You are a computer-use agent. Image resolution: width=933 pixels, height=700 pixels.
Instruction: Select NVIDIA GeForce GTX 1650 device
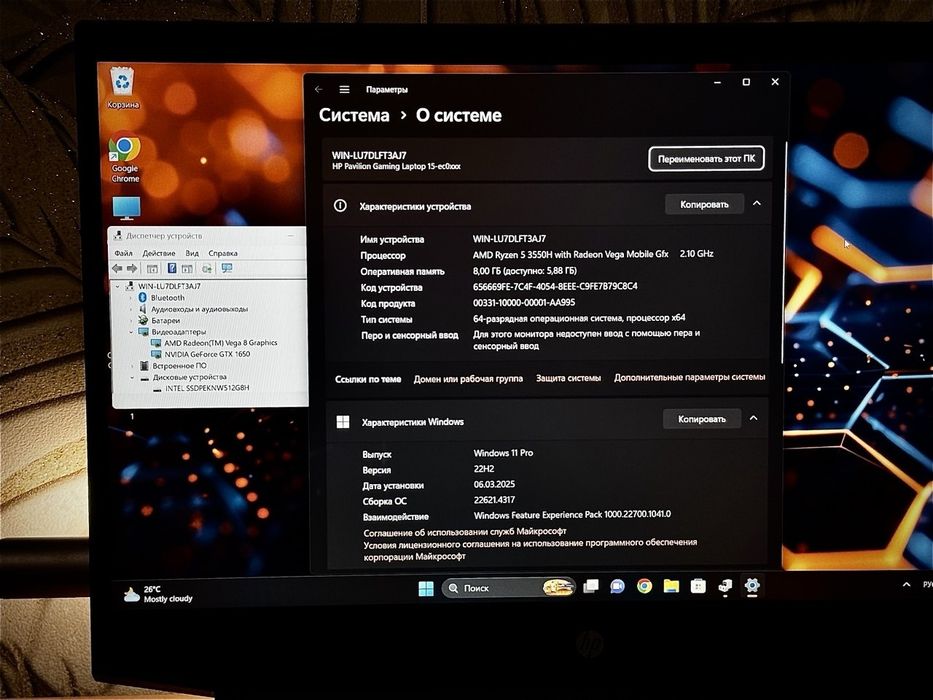pos(208,354)
